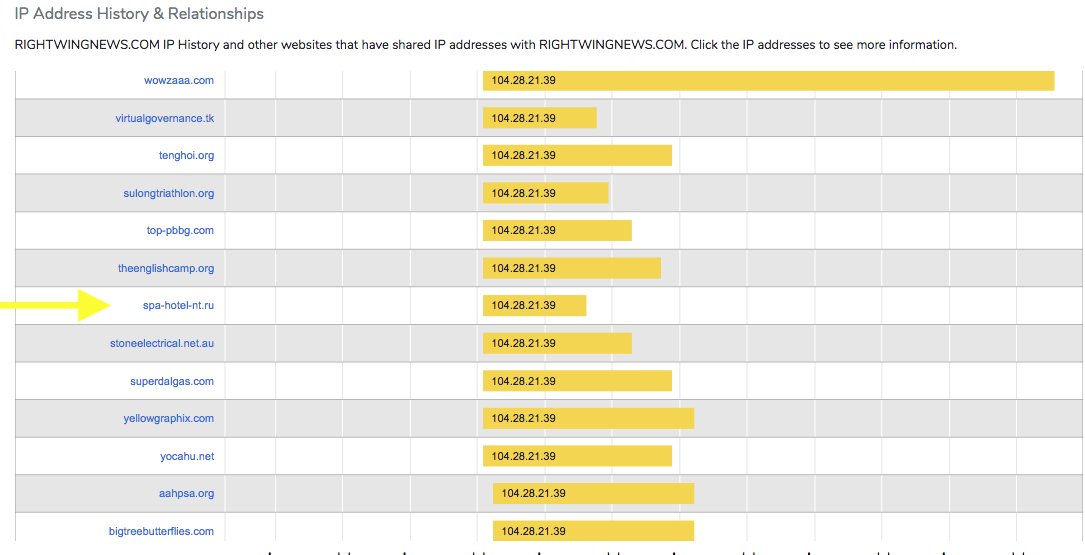Image resolution: width=1085 pixels, height=555 pixels.
Task: Click the 104.28.21.39 bar for bigtreebutterflies.com
Action: (x=594, y=531)
